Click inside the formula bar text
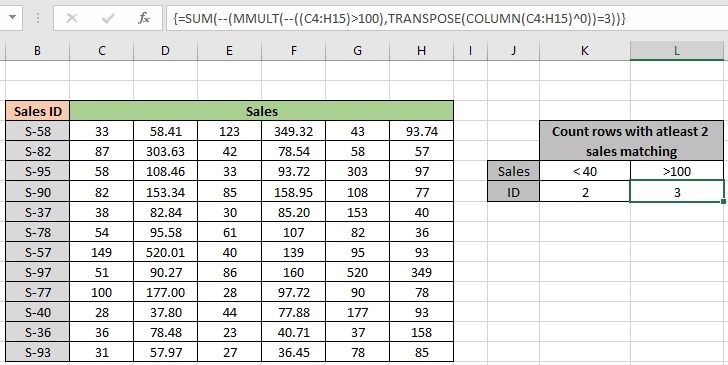The image size is (728, 365). (447, 19)
